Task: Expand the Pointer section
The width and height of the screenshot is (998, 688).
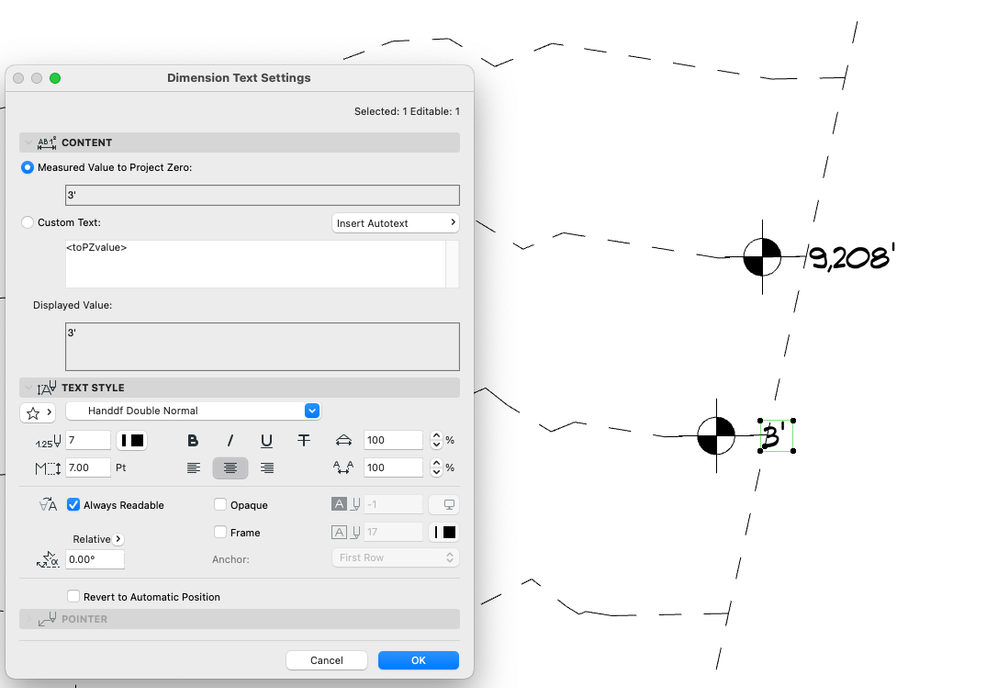Action: (30, 618)
